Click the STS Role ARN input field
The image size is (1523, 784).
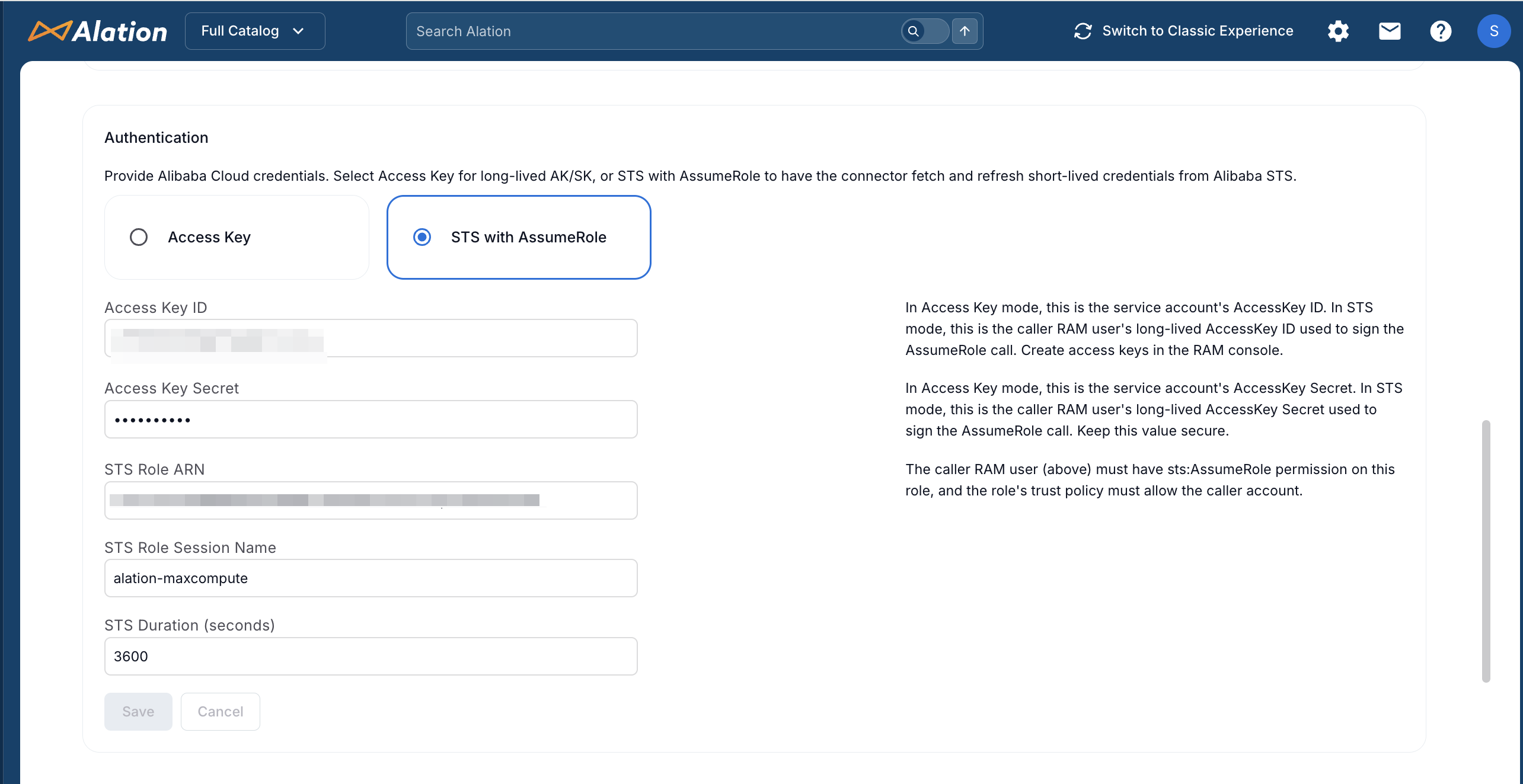[x=371, y=501]
